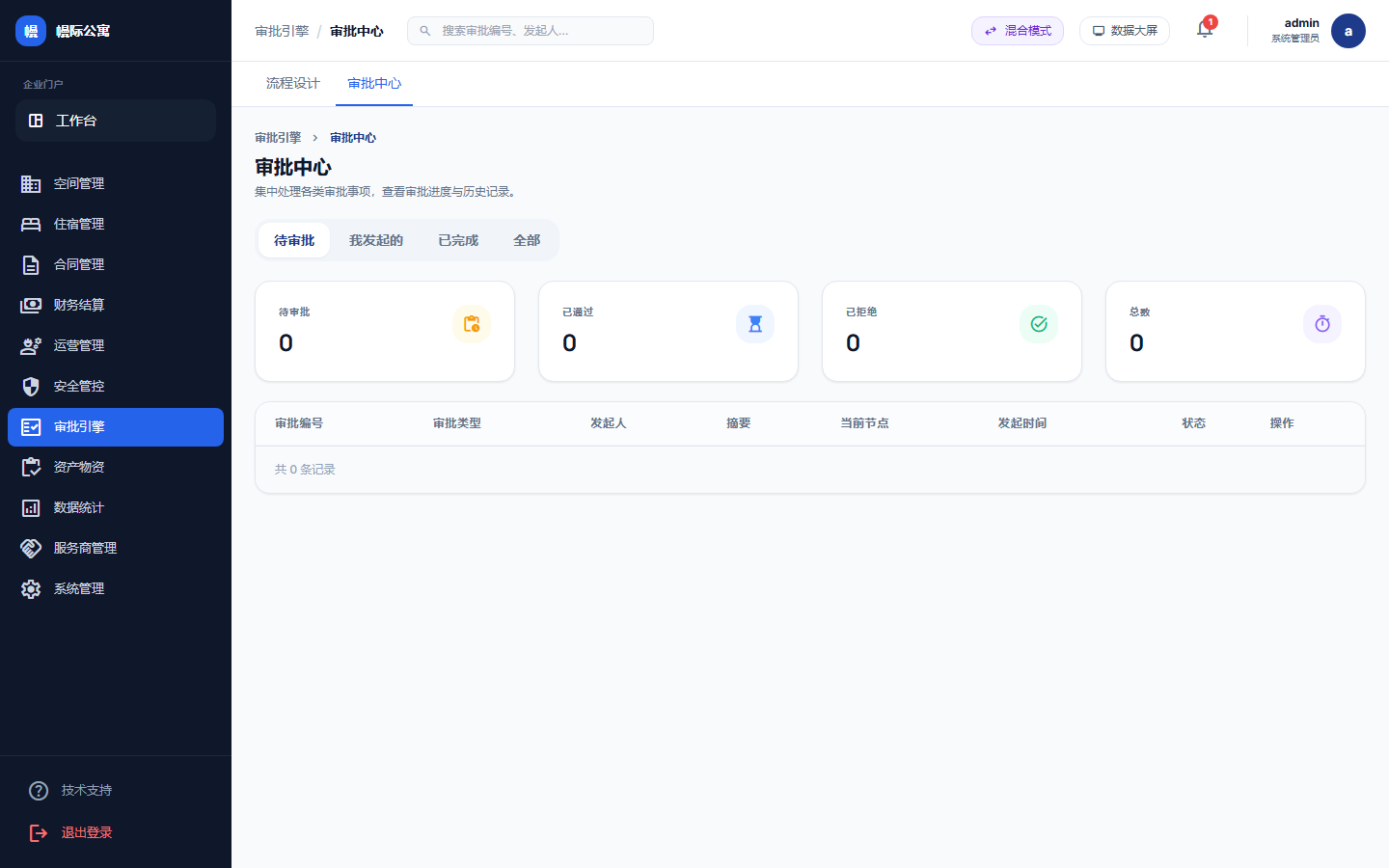
Task: Open 数据大屏 from the top bar
Action: tap(1124, 30)
